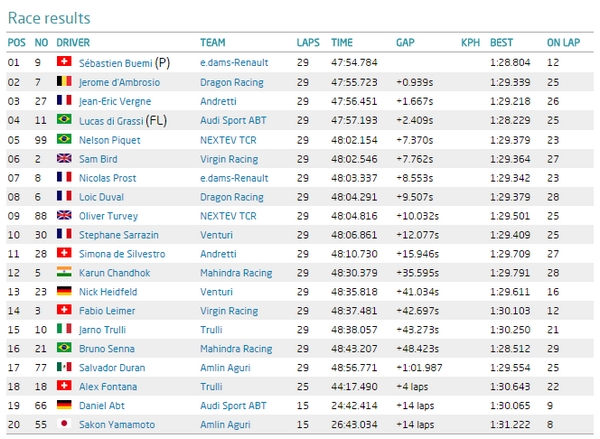Click the French flag beside Loic Duval
Screen dimensions: 600x439
64,196
